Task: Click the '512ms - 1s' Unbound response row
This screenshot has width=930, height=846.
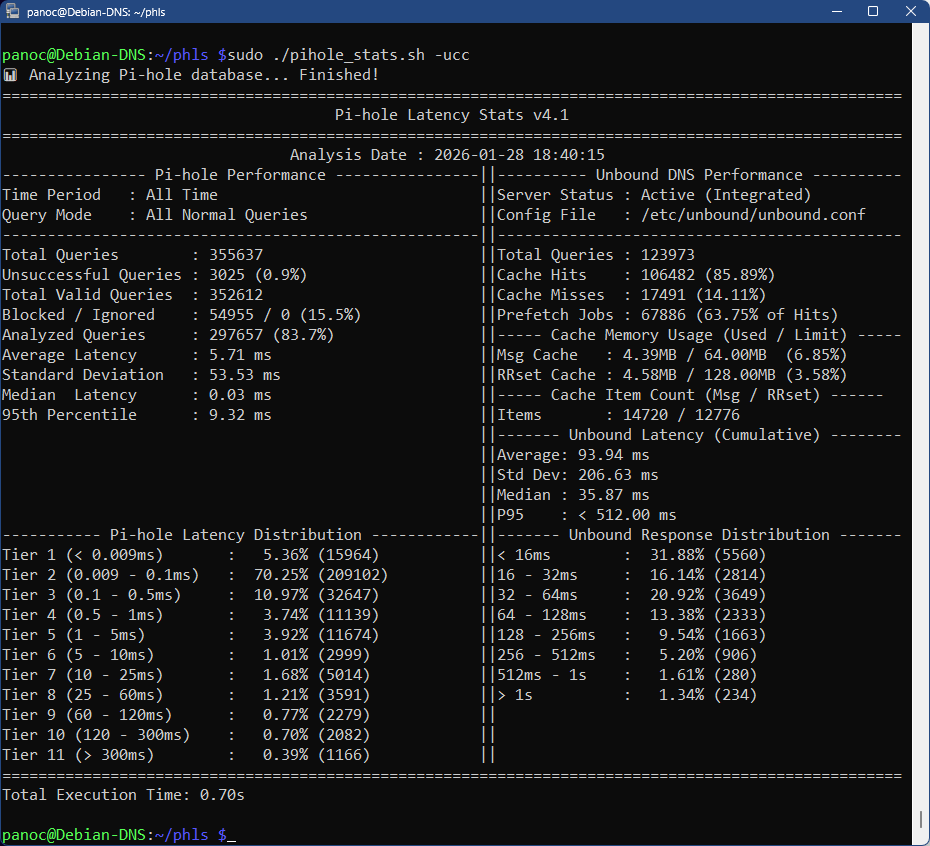Action: [627, 675]
